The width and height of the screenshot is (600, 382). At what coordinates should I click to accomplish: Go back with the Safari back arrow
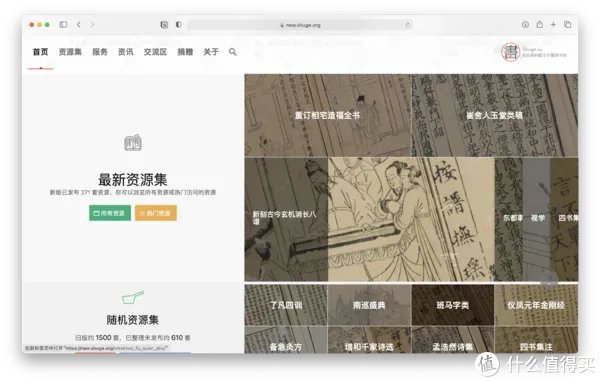click(78, 24)
